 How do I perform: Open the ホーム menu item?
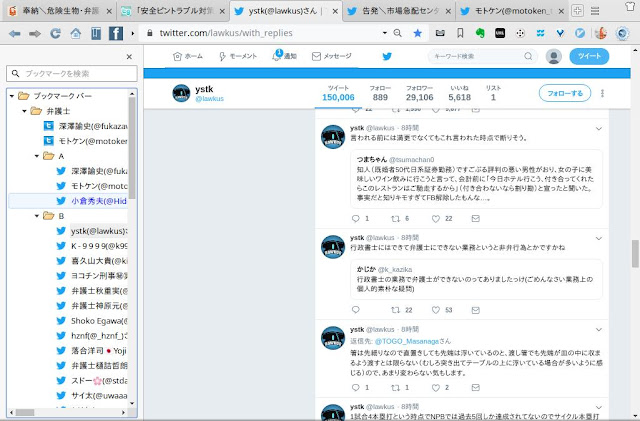pyautogui.click(x=188, y=56)
